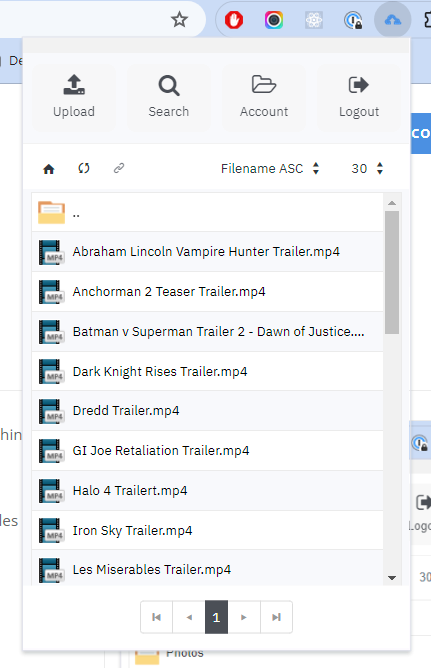Viewport: 431px width, 668px height.
Task: Select Batman v Superman Trailer 2 file
Action: pos(207,331)
